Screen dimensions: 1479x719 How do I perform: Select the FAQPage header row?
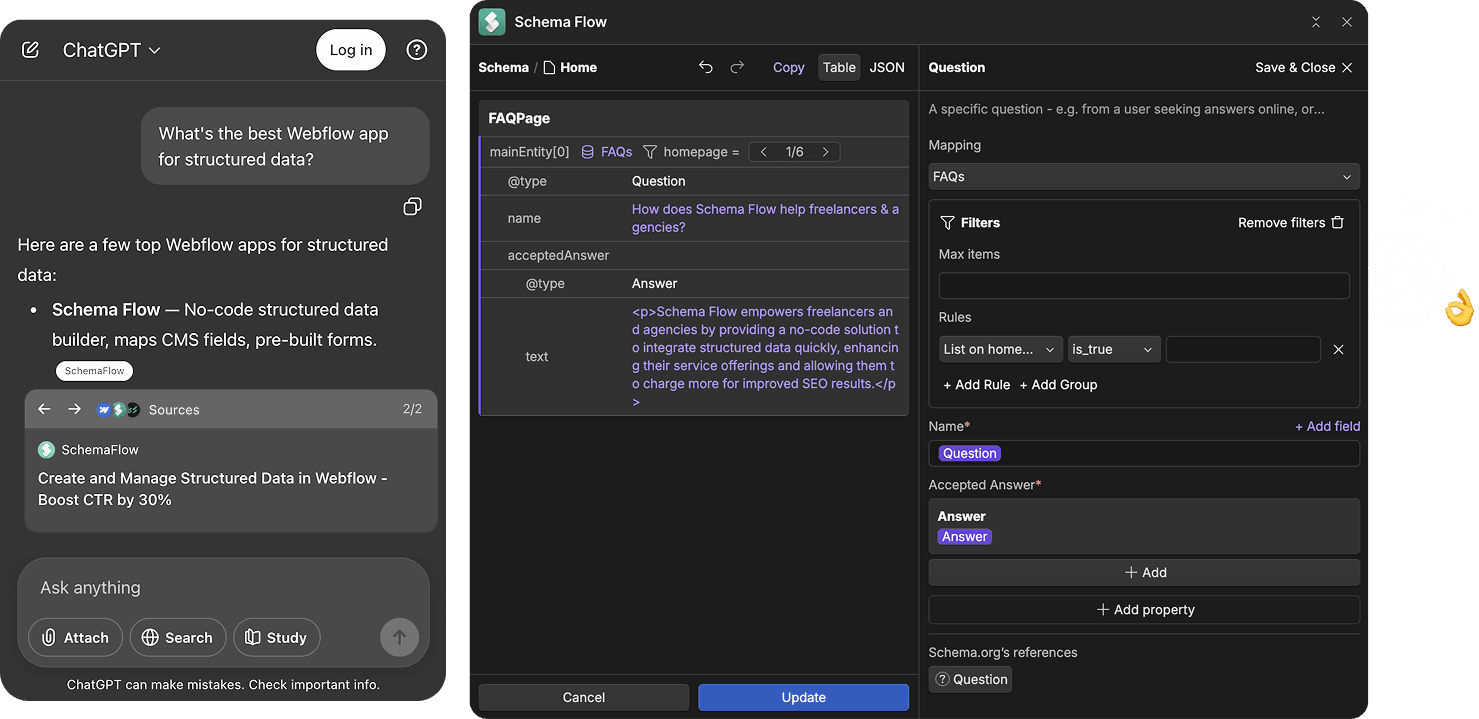click(x=694, y=118)
